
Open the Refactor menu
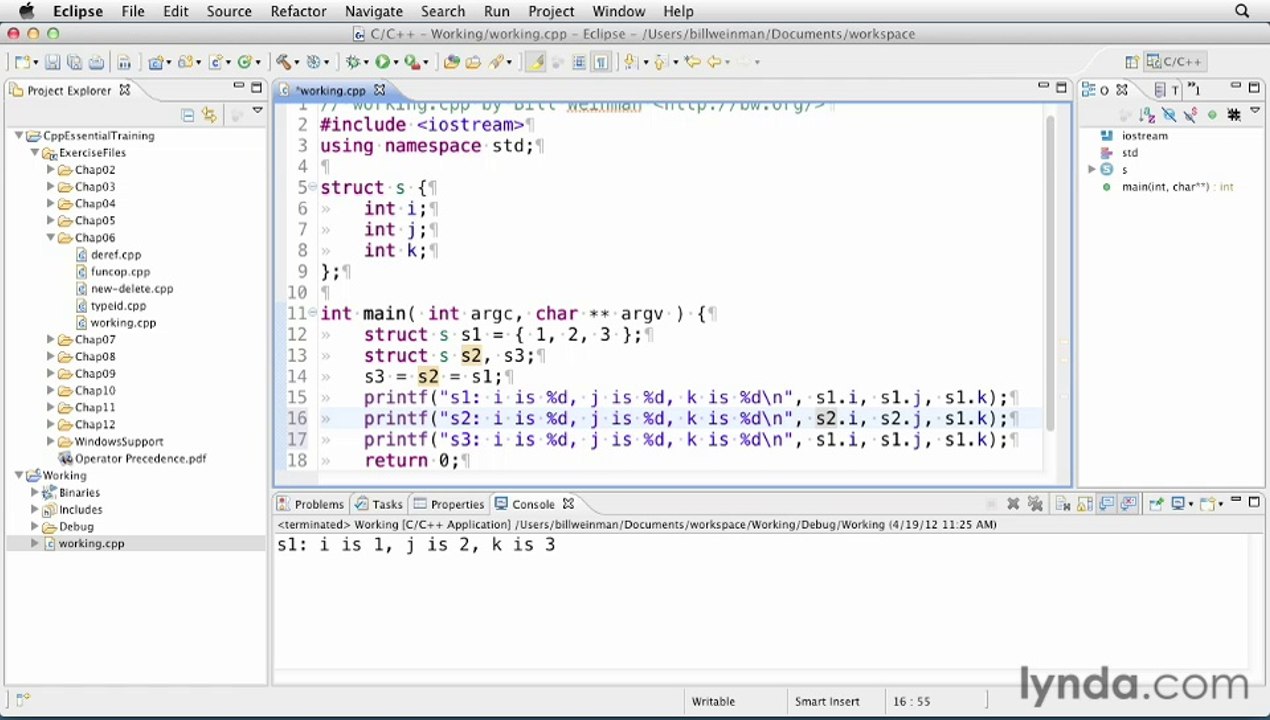[298, 11]
